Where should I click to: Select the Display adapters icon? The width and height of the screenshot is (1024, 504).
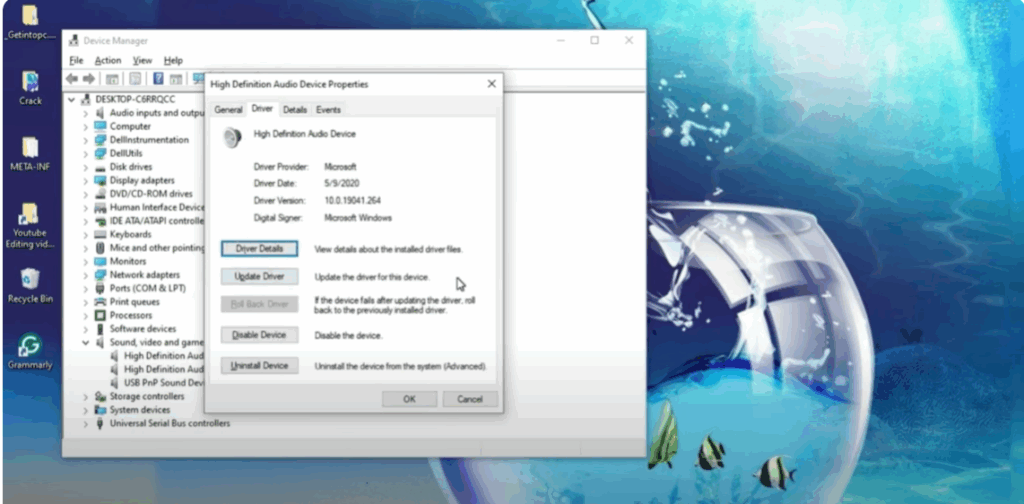coord(100,180)
